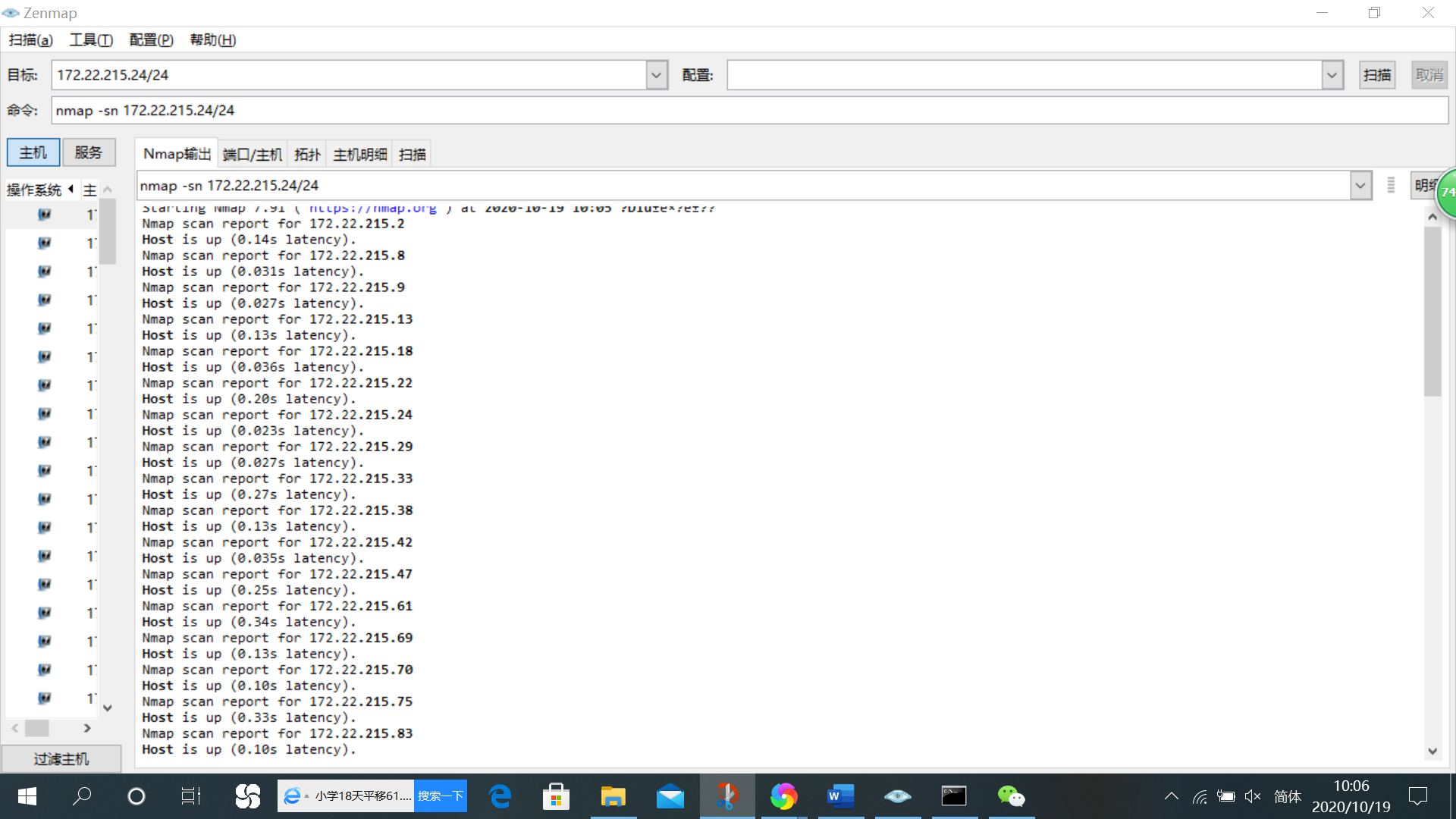Image resolution: width=1456 pixels, height=819 pixels.
Task: Open Microsoft Word from taskbar
Action: (840, 796)
